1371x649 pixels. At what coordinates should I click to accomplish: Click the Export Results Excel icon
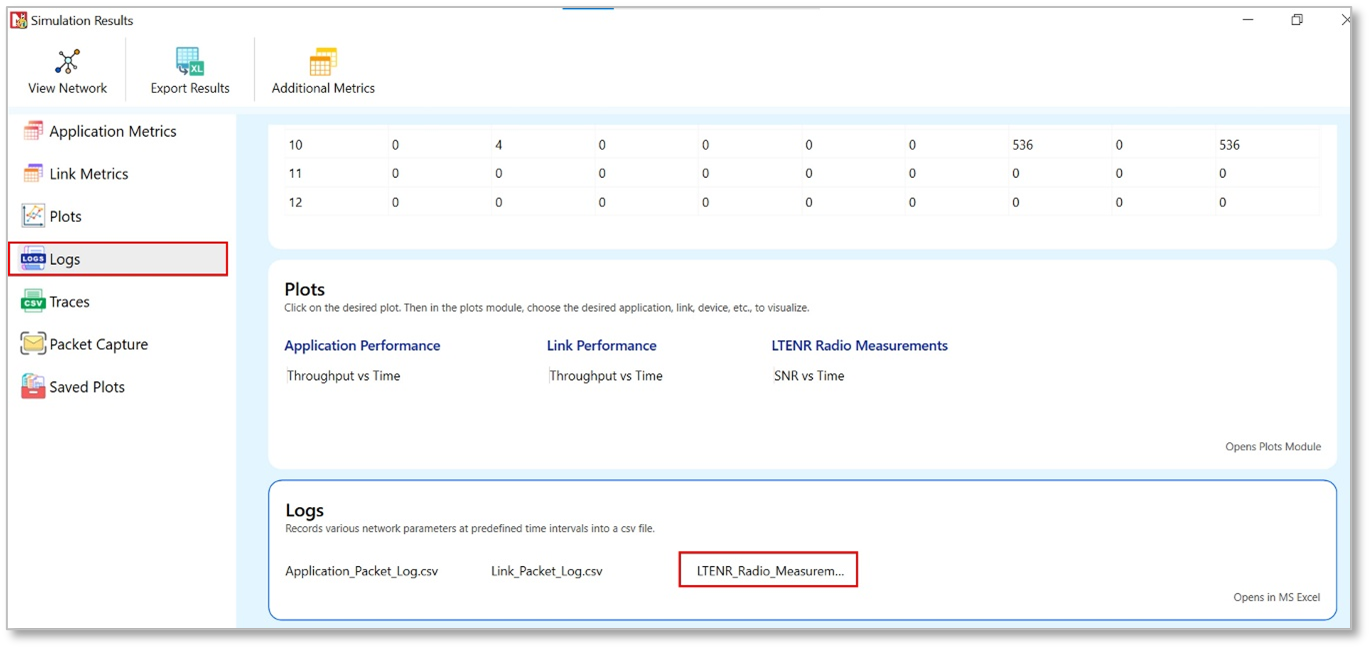189,62
